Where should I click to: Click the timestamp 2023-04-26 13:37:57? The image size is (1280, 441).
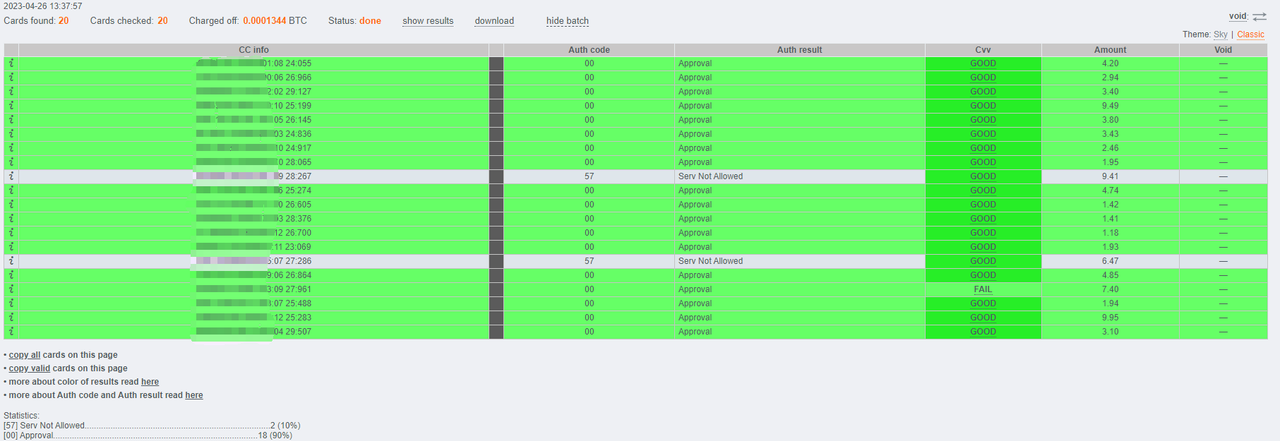pyautogui.click(x=43, y=6)
